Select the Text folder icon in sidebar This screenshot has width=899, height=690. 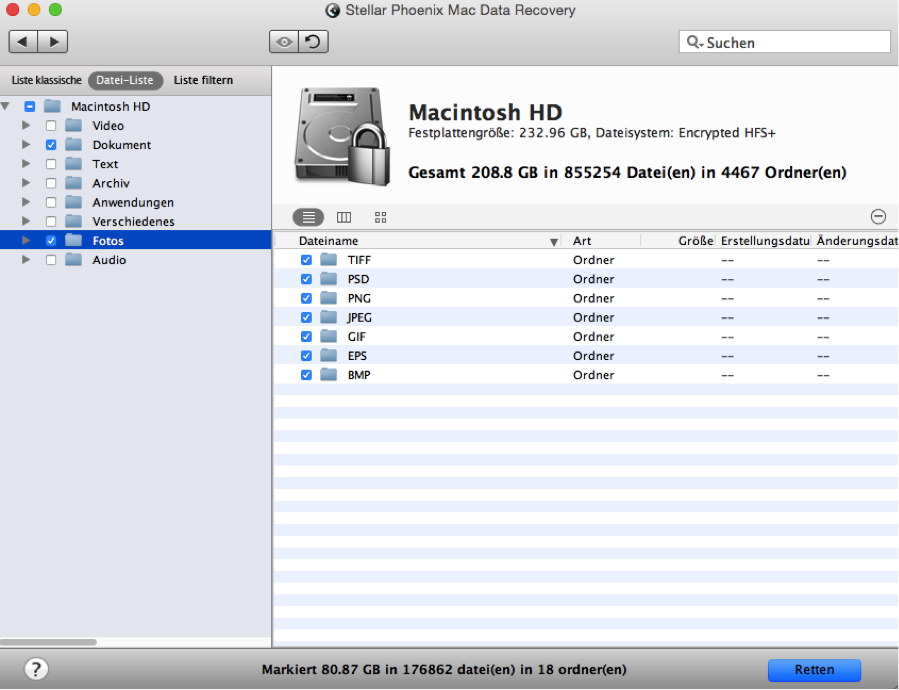click(73, 163)
